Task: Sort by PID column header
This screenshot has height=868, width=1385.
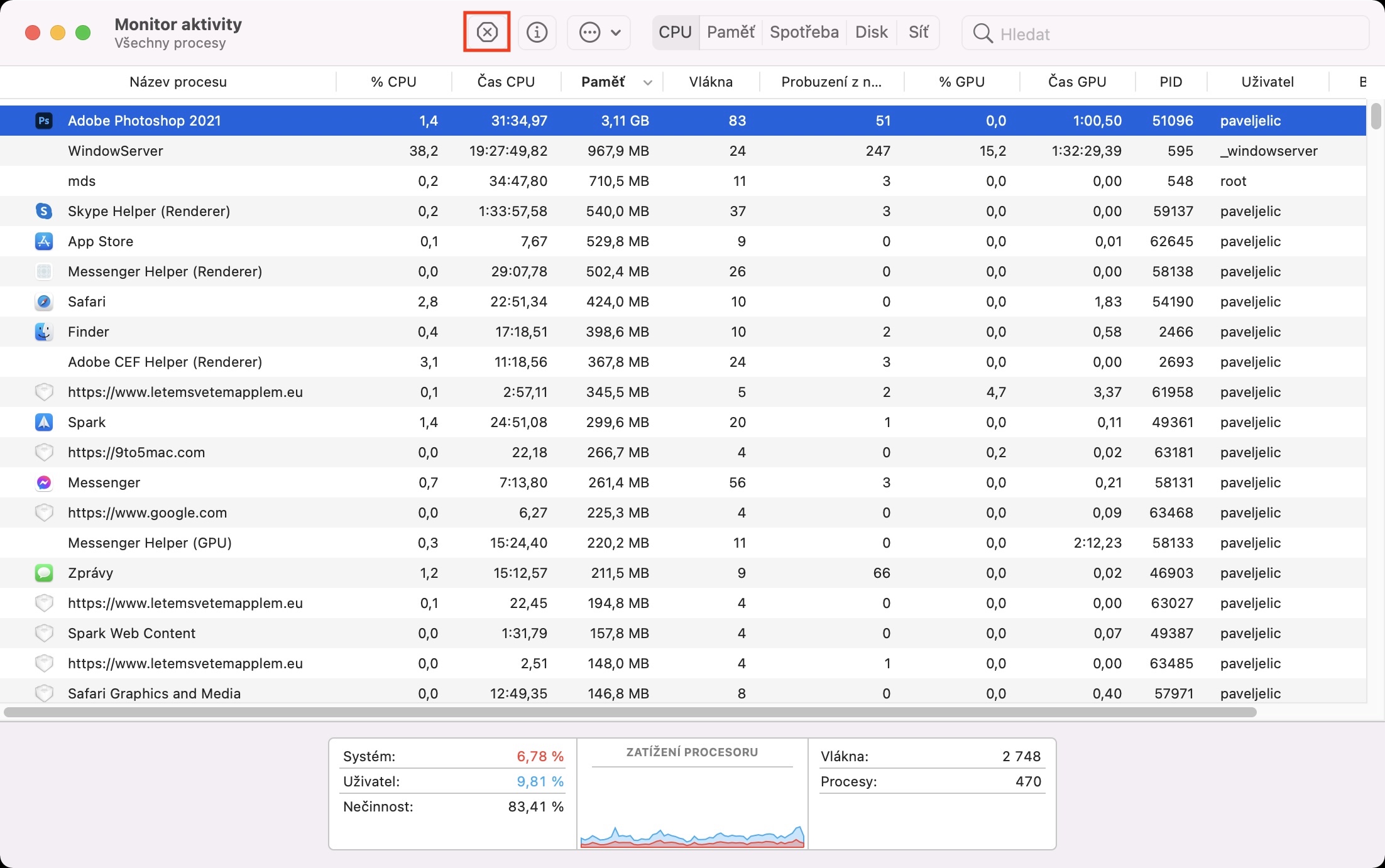Action: 1171,82
